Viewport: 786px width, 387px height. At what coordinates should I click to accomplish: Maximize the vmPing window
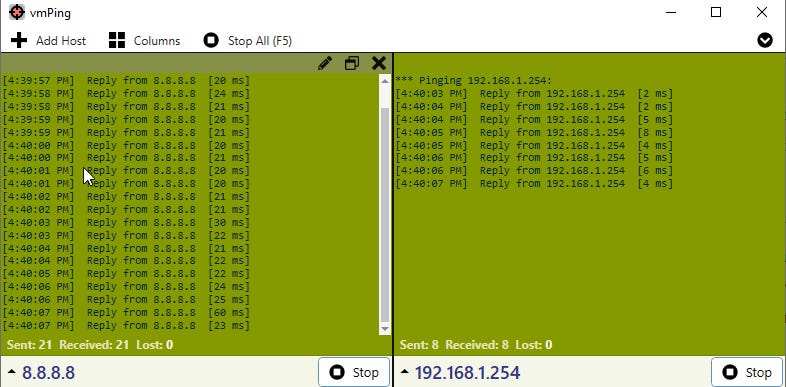(716, 12)
